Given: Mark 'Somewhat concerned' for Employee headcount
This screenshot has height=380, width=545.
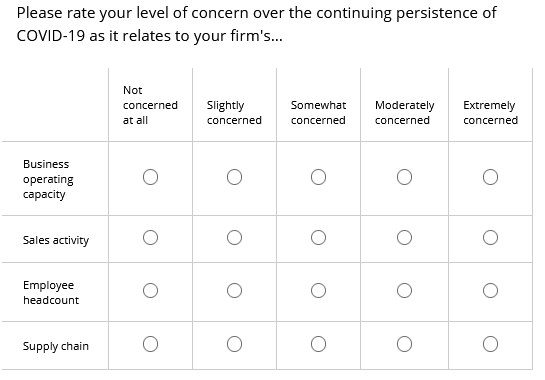Looking at the screenshot, I should pyautogui.click(x=318, y=291).
